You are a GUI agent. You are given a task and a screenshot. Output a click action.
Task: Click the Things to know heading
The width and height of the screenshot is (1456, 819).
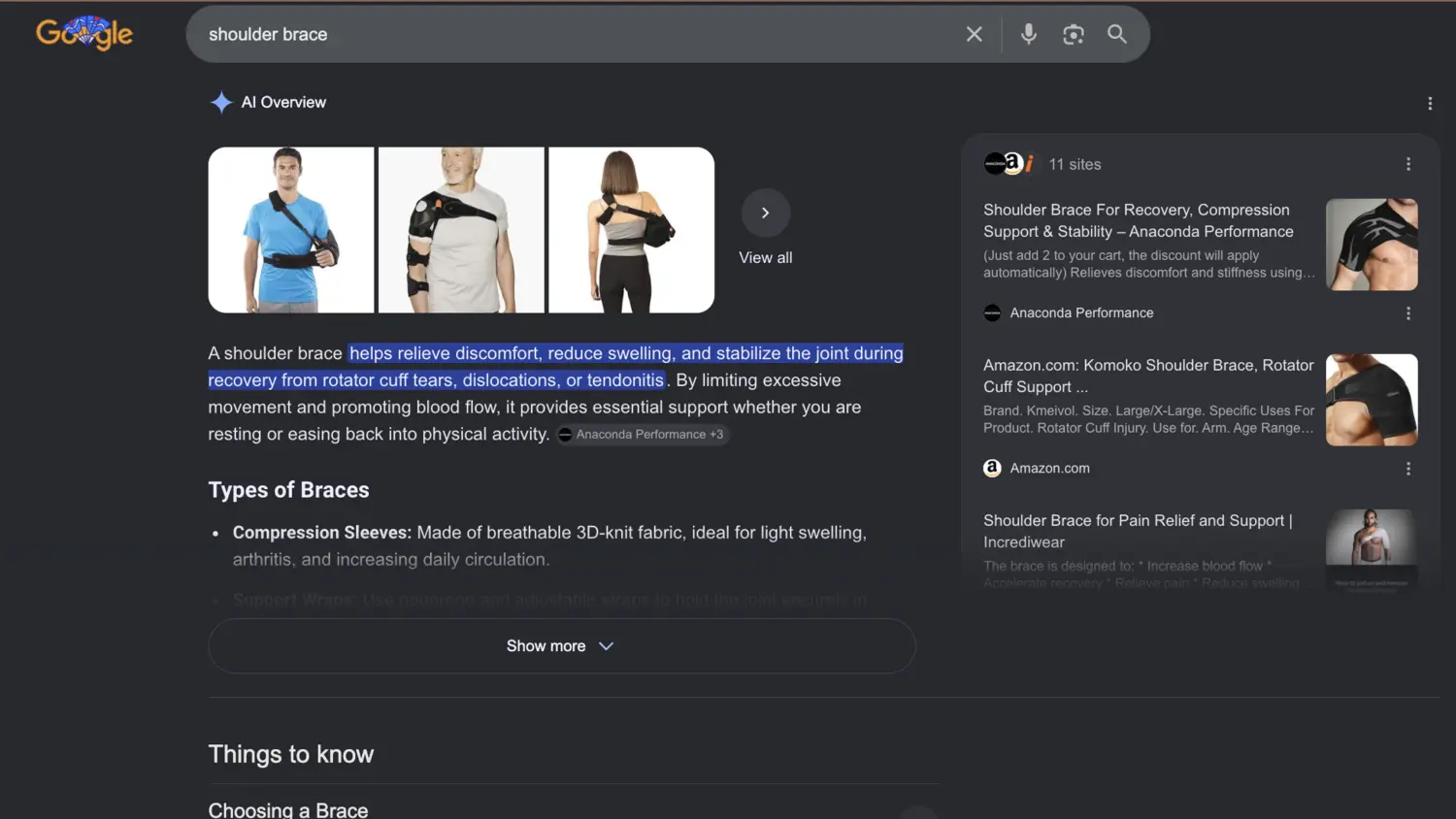pyautogui.click(x=291, y=754)
